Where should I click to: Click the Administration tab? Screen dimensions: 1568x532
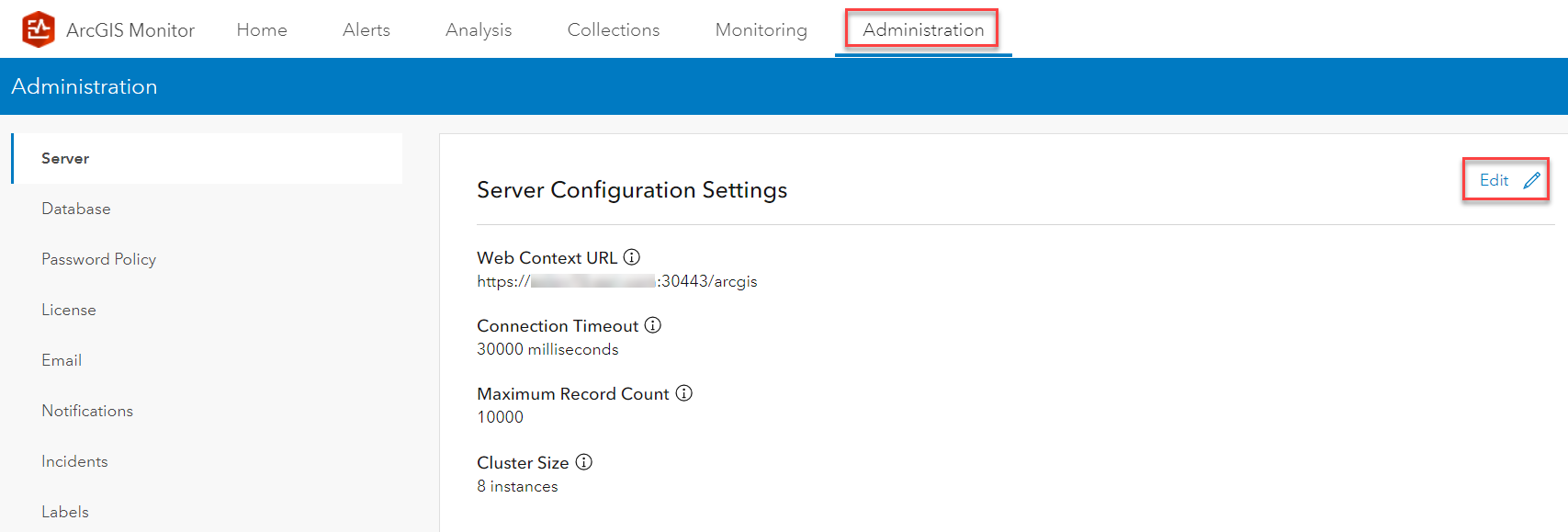coord(923,29)
